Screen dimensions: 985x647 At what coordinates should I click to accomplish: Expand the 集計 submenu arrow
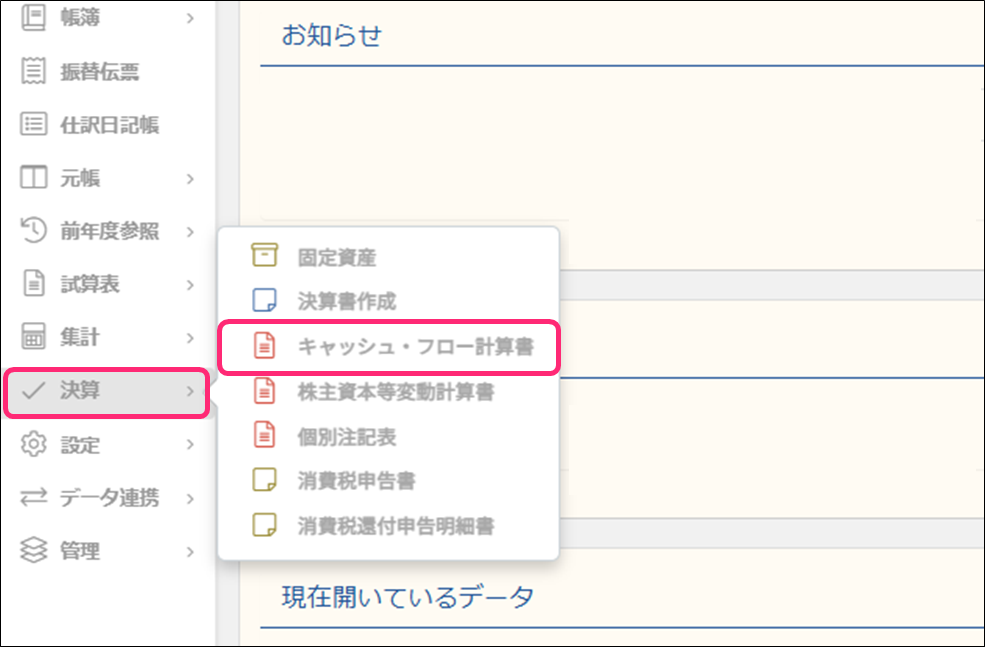tap(190, 339)
